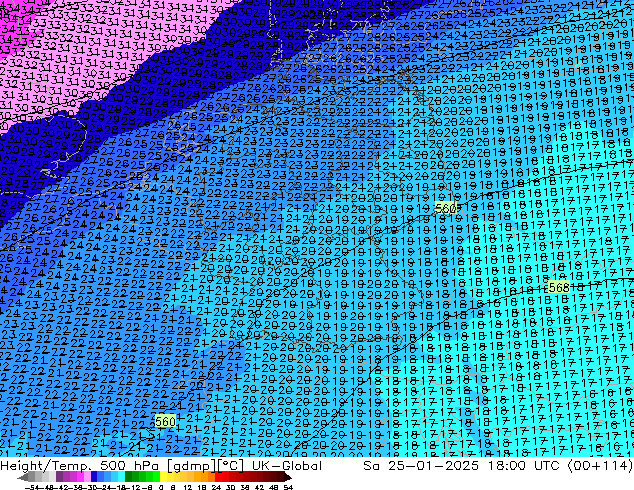
Task: Click the 568 height contour label
Action: coord(558,287)
